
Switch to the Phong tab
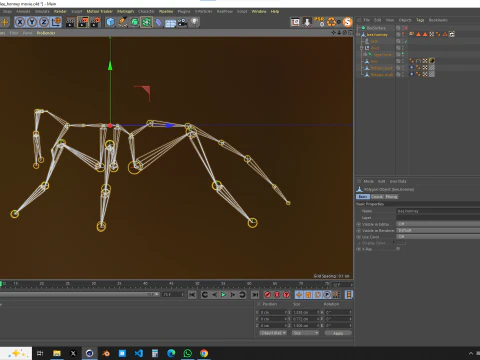(x=391, y=197)
